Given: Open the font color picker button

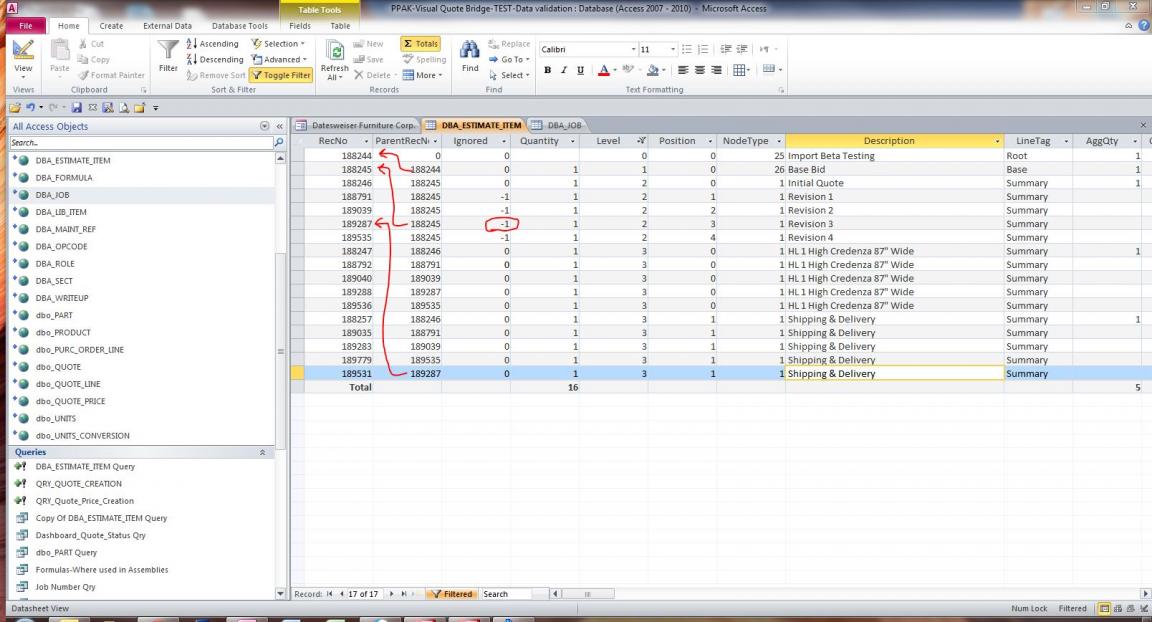Looking at the screenshot, I should (606, 70).
